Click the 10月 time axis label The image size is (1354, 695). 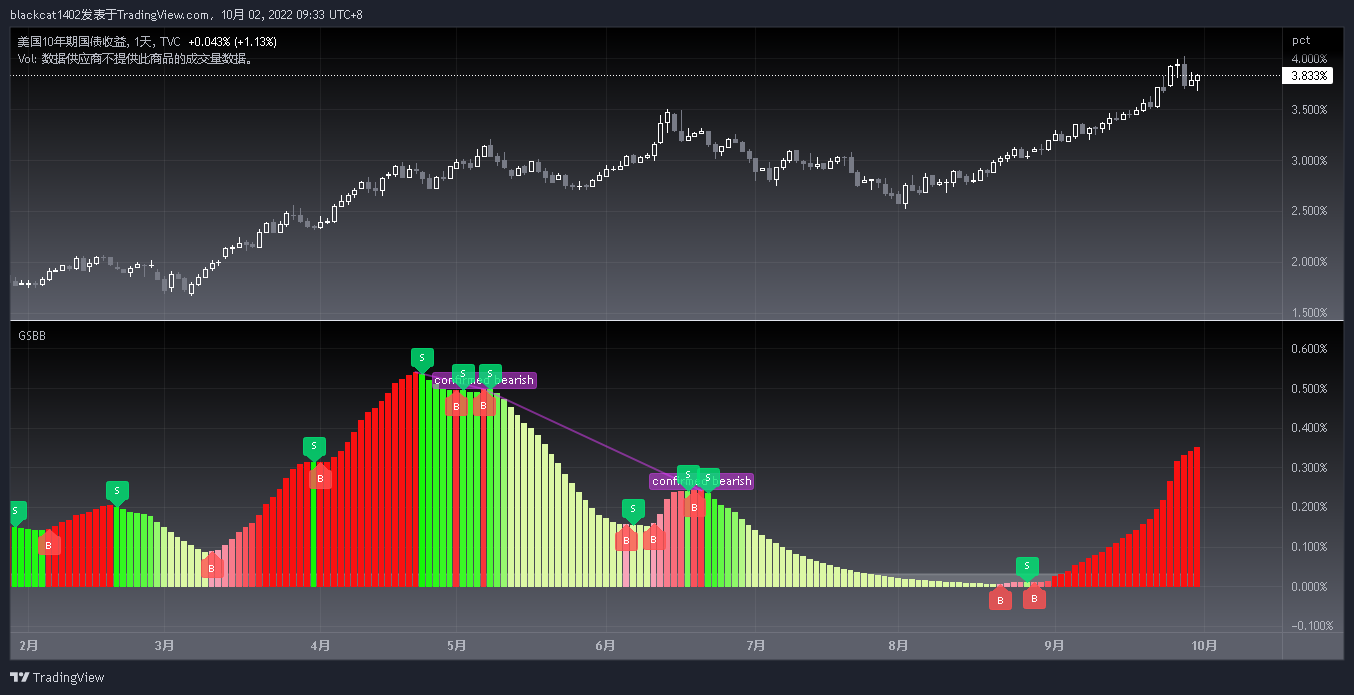pos(1204,646)
